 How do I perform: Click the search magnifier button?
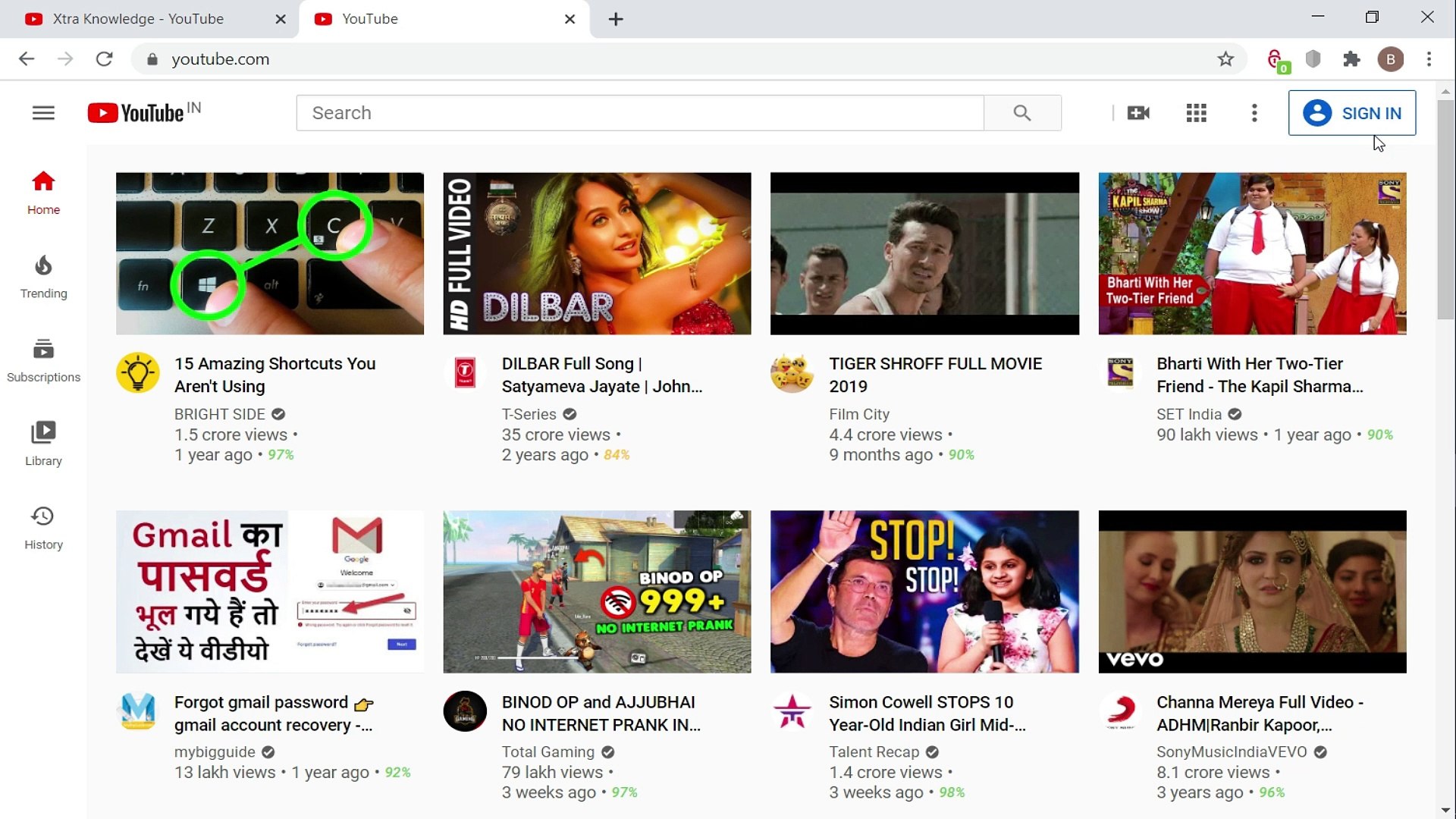click(1022, 112)
